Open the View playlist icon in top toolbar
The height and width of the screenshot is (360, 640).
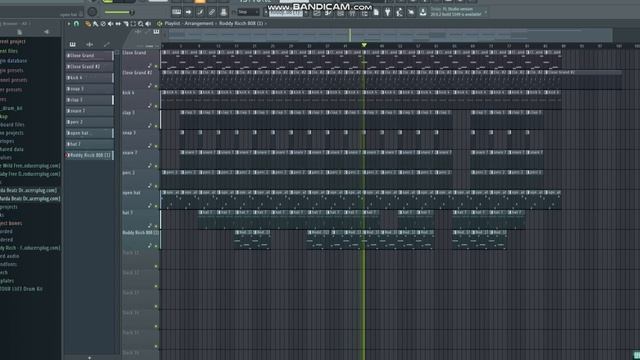tap(317, 13)
